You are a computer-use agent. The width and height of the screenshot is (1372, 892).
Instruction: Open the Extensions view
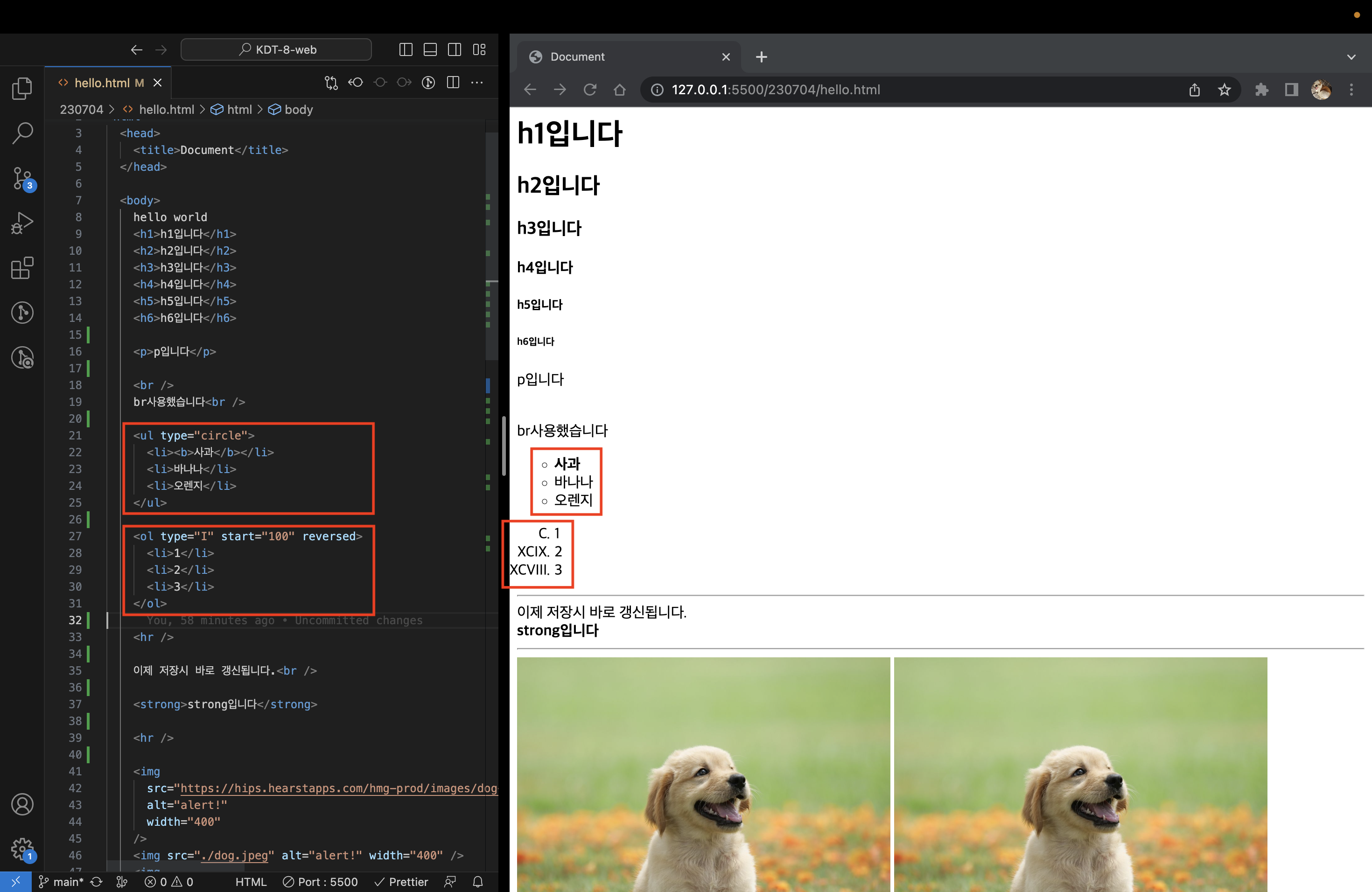(22, 268)
